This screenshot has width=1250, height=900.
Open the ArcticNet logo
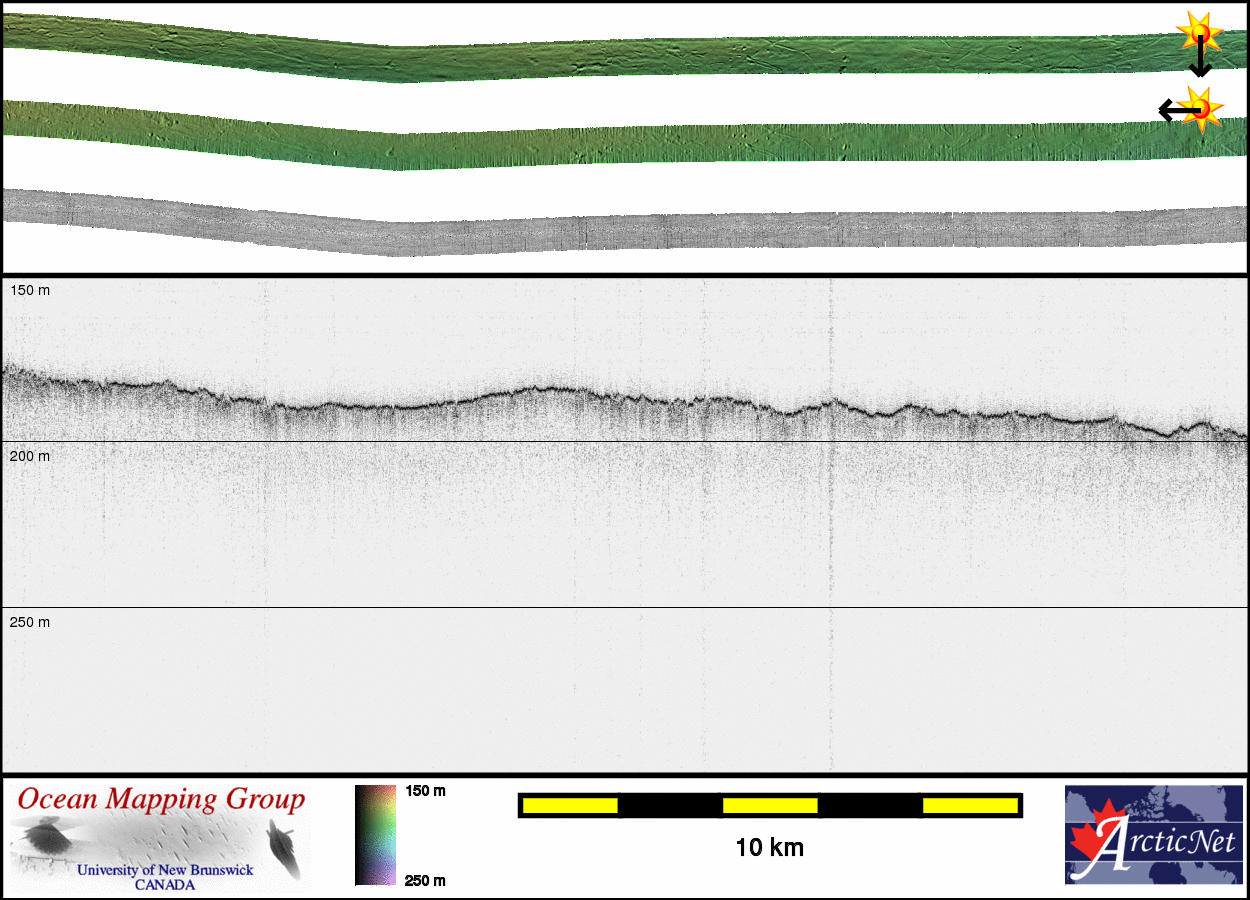[x=1153, y=834]
